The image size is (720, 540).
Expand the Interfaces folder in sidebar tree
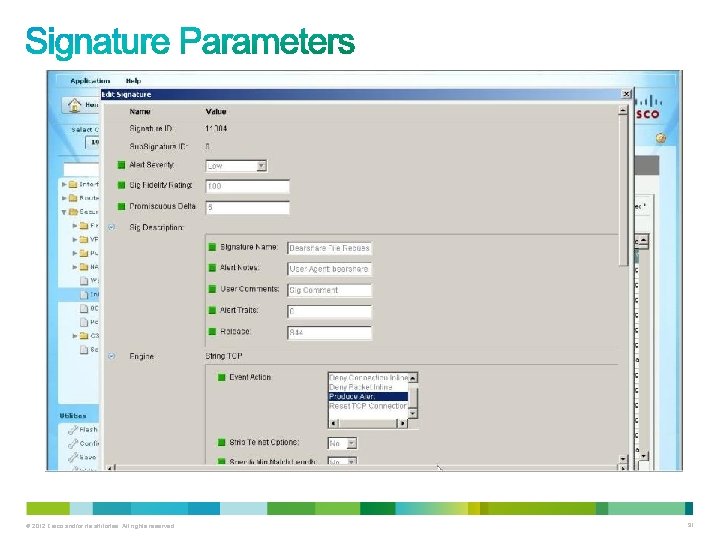pyautogui.click(x=64, y=184)
